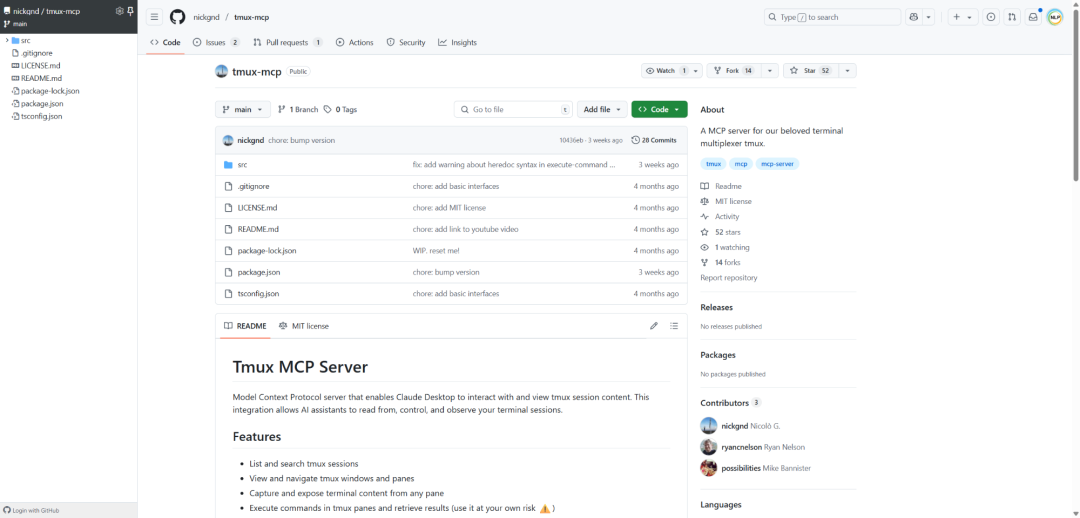
Task: Open the Add file dropdown
Action: coord(602,110)
